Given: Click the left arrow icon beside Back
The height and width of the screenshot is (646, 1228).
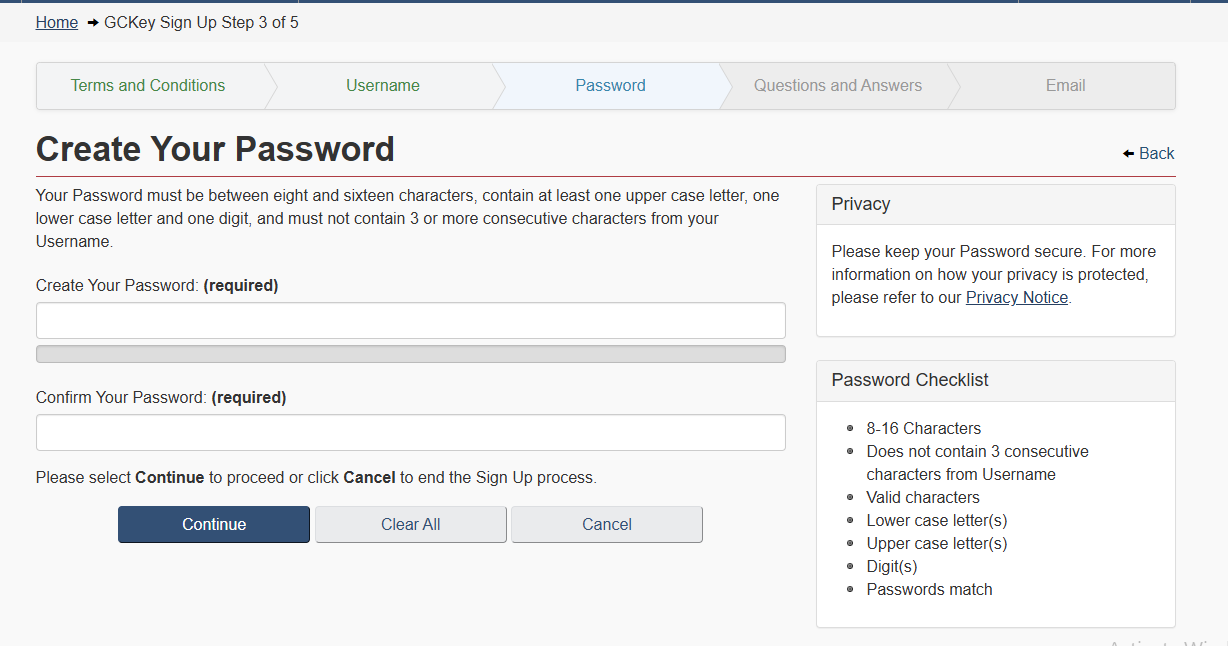Looking at the screenshot, I should tap(1128, 154).
